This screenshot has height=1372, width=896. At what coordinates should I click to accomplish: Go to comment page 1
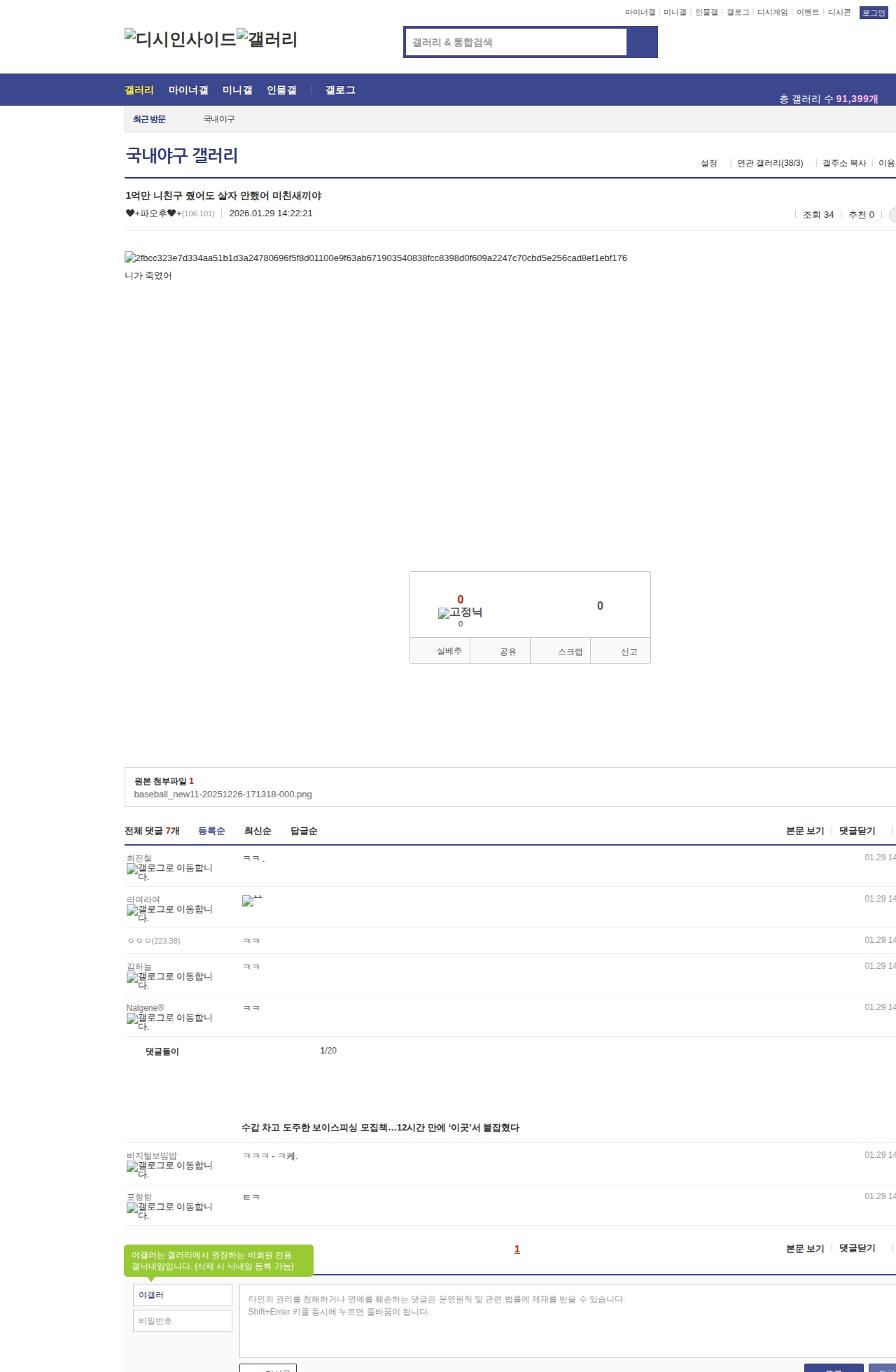[517, 1249]
